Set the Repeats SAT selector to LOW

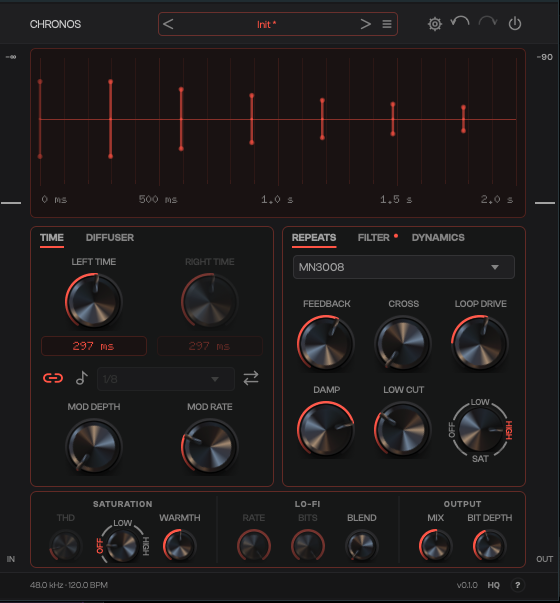click(480, 402)
